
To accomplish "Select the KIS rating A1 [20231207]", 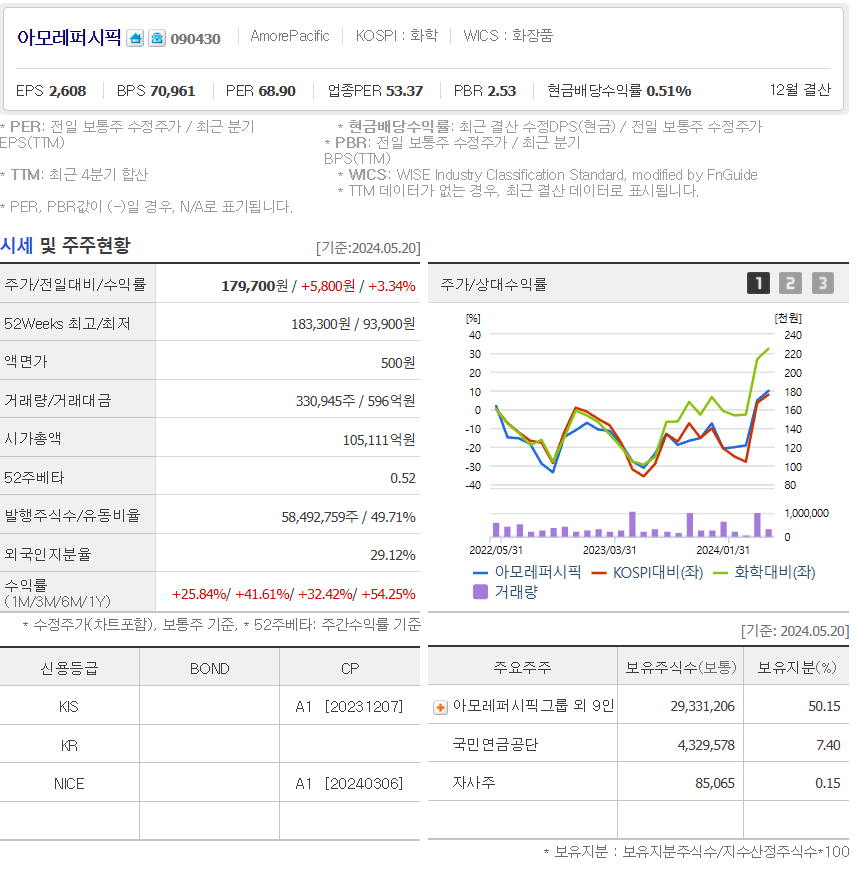I will pyautogui.click(x=349, y=707).
